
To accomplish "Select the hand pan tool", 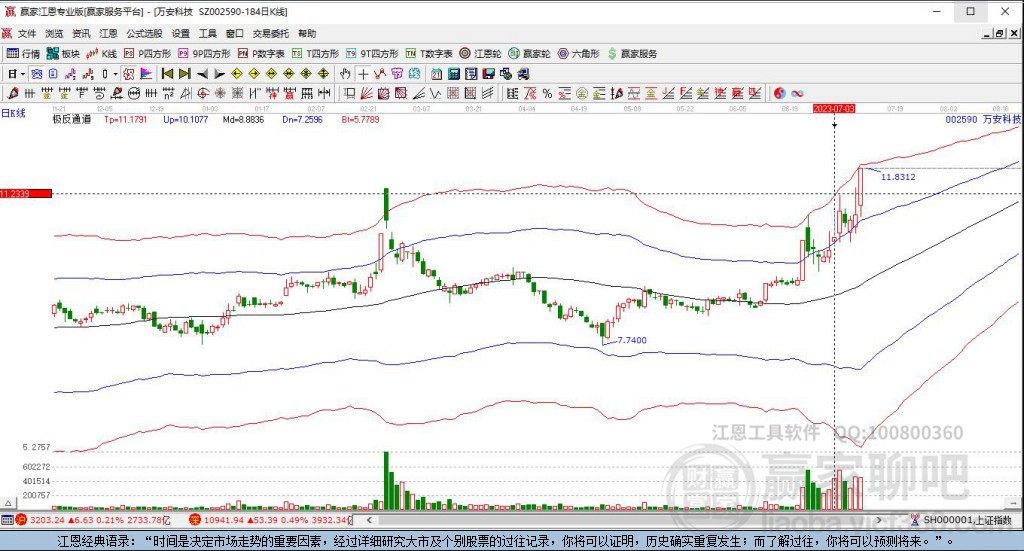I will coord(345,74).
